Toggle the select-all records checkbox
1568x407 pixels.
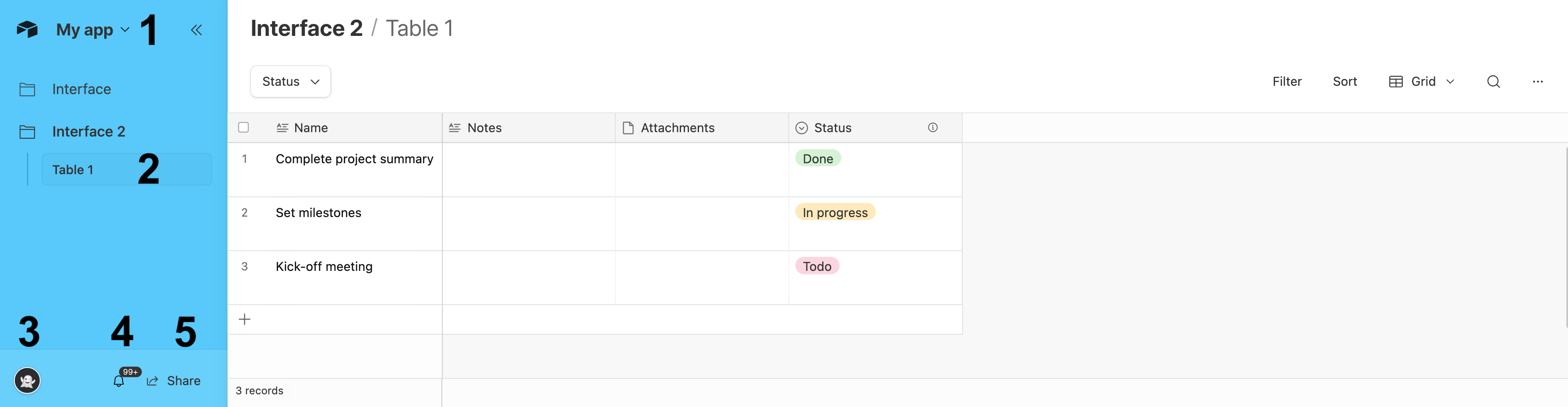244,127
